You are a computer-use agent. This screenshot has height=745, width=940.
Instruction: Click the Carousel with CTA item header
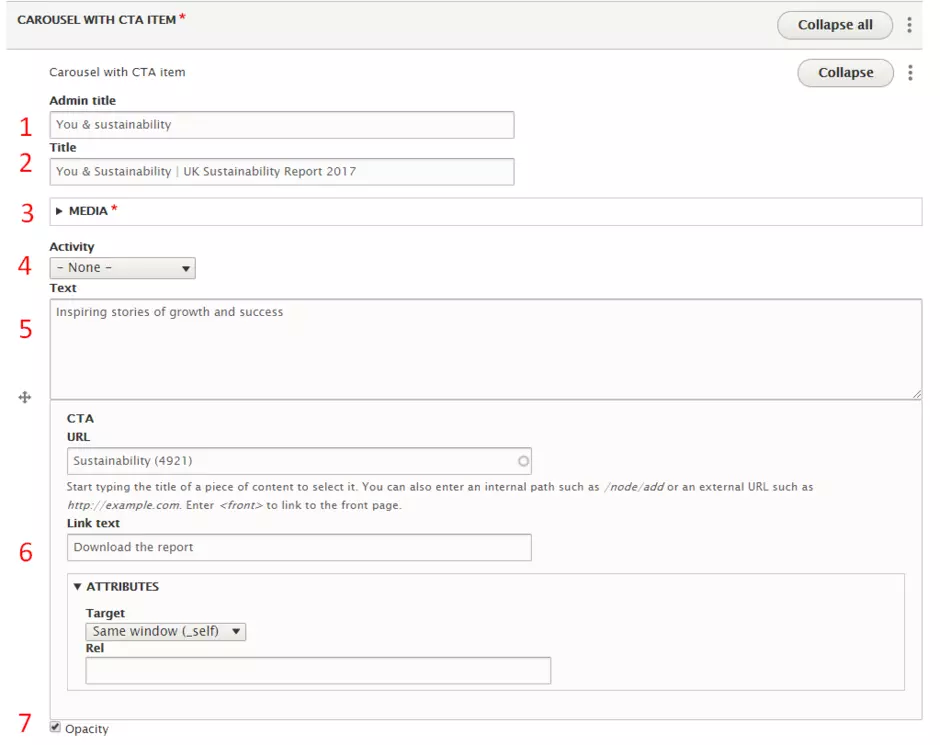click(x=97, y=20)
